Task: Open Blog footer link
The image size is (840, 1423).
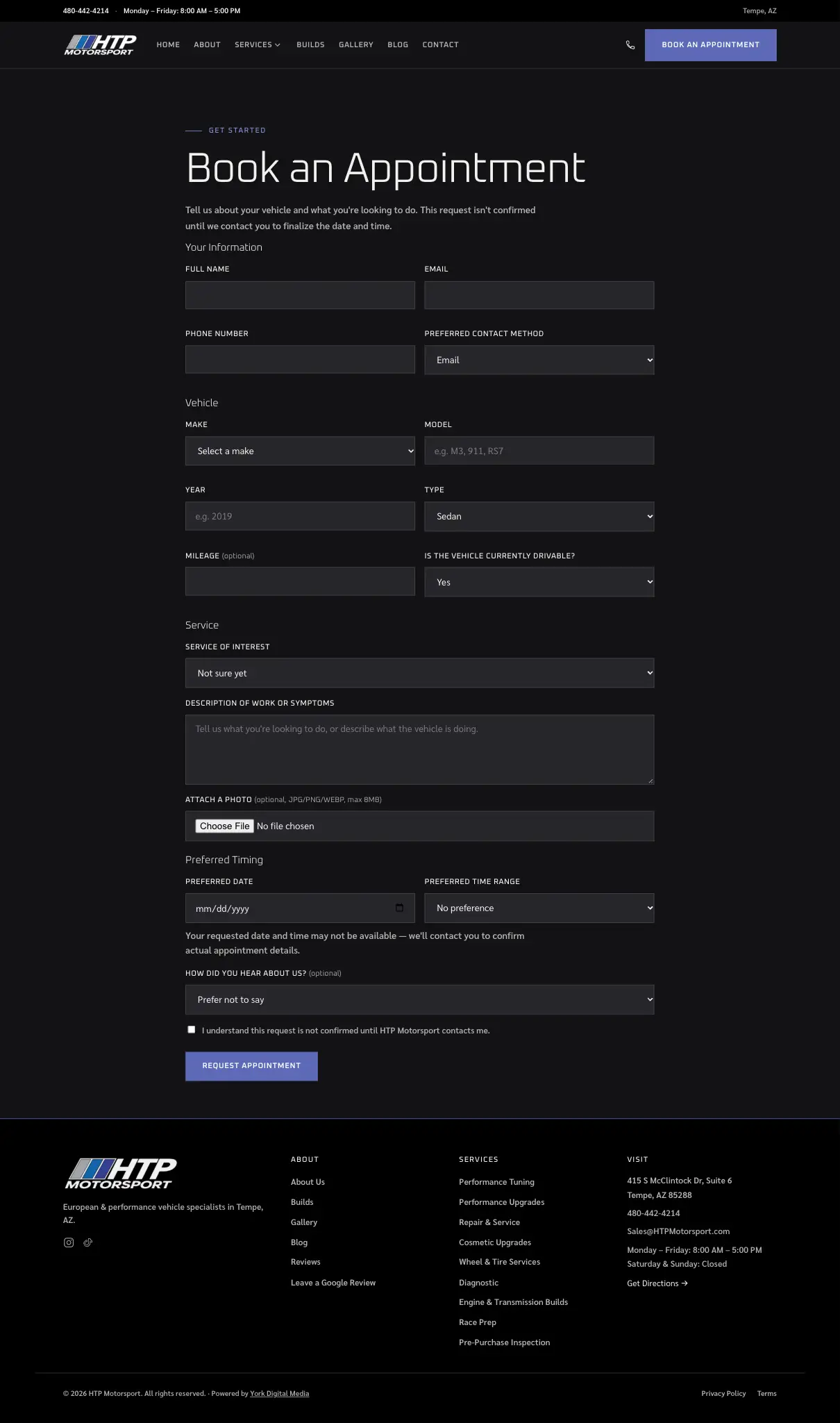Action: point(299,1242)
